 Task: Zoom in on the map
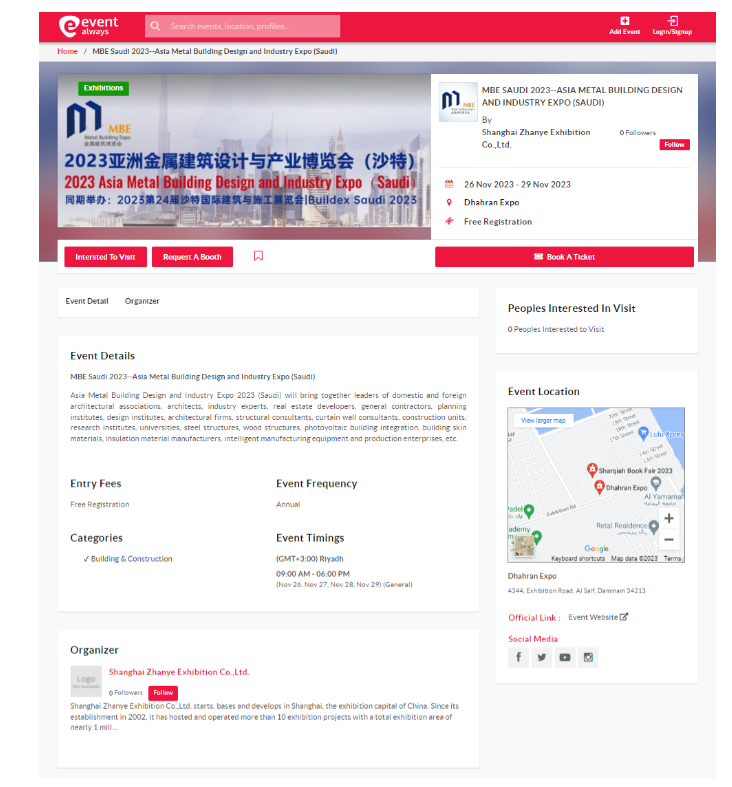coord(669,518)
